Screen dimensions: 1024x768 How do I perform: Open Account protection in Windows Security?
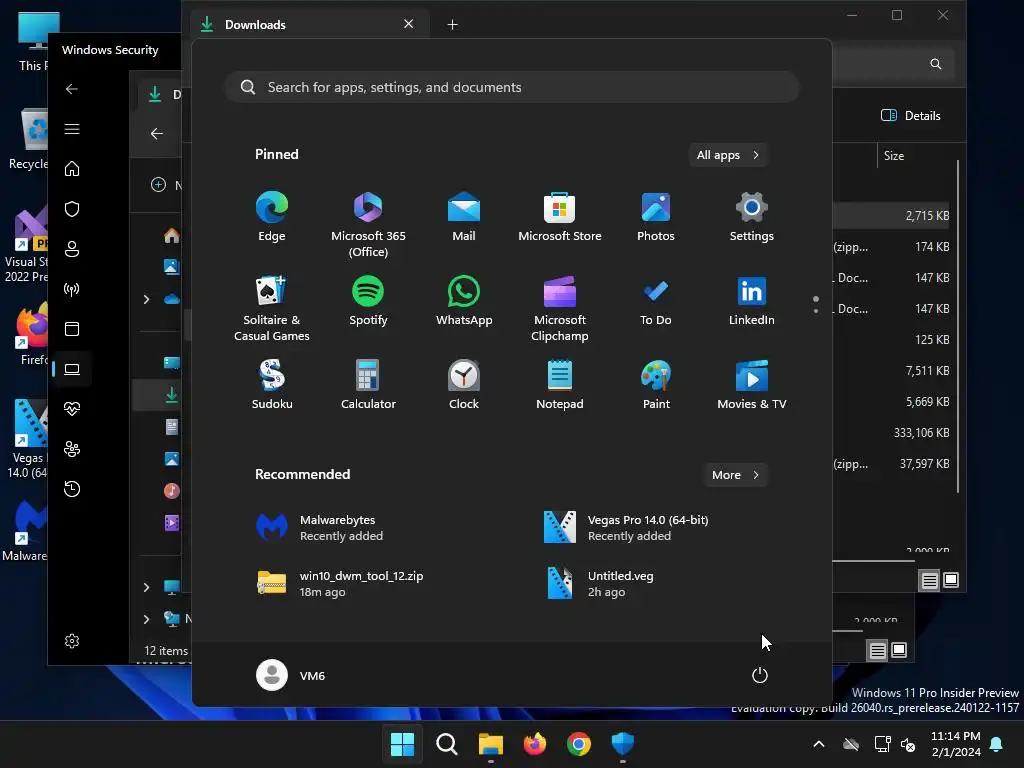pyautogui.click(x=72, y=249)
